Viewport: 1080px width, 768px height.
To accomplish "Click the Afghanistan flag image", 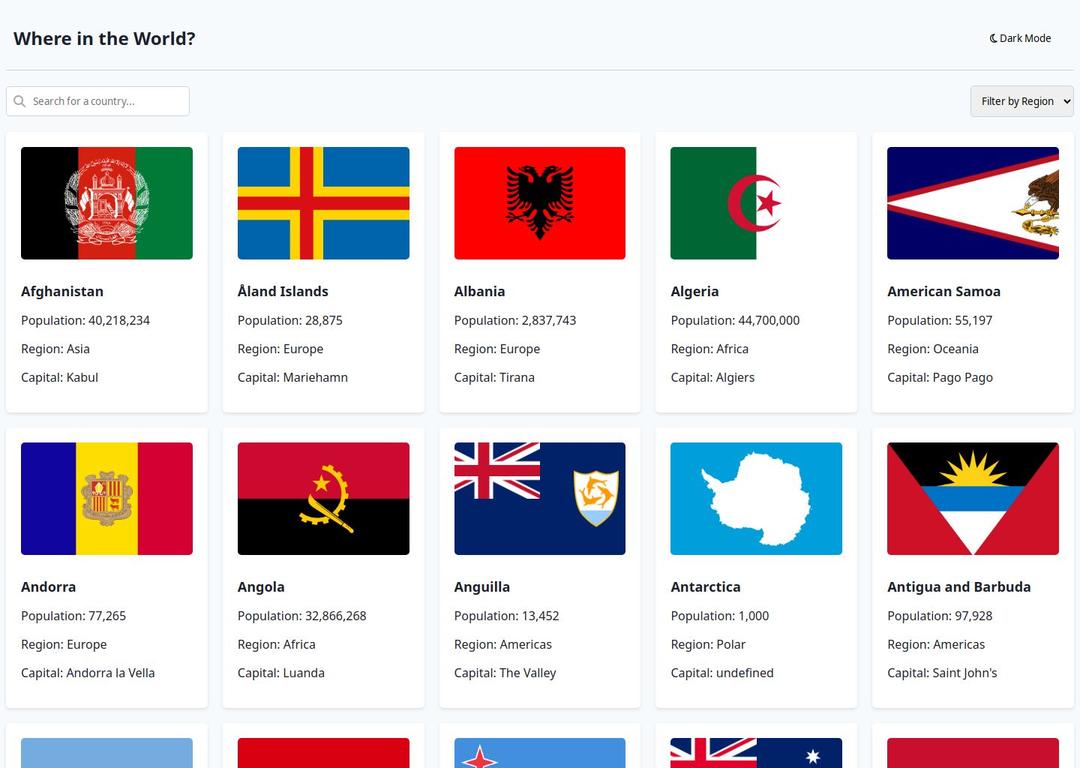I will (x=106, y=203).
